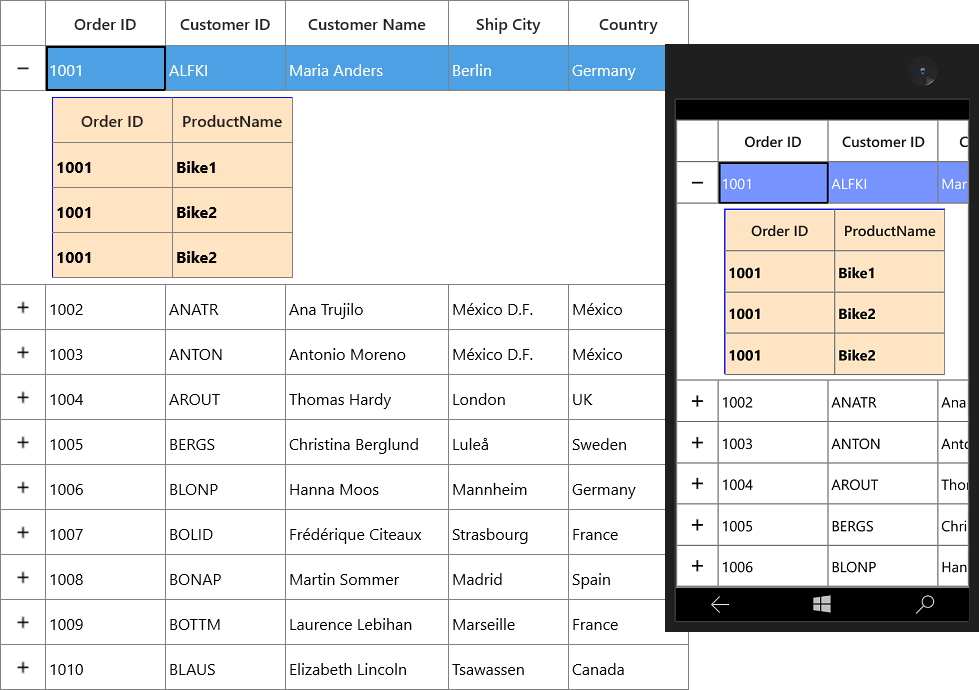Click the Ship City column header
Viewport: 979px width, 690px height.
pos(508,24)
